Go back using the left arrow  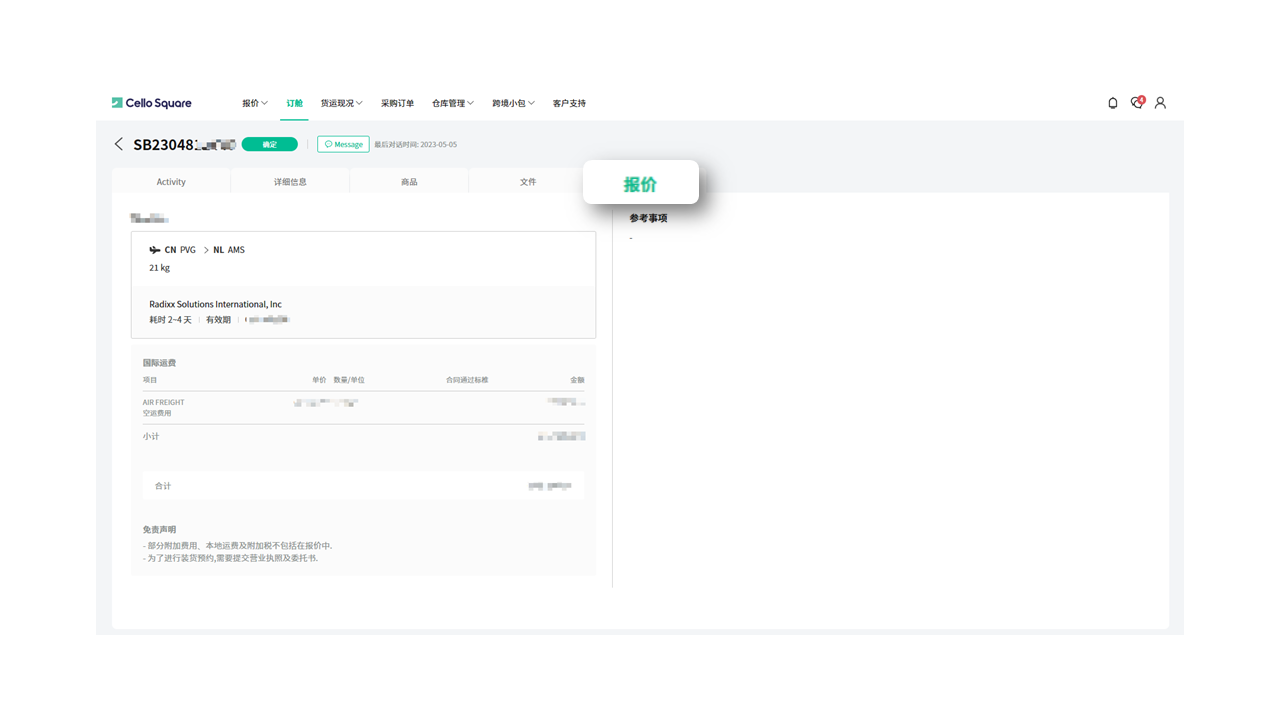[119, 144]
